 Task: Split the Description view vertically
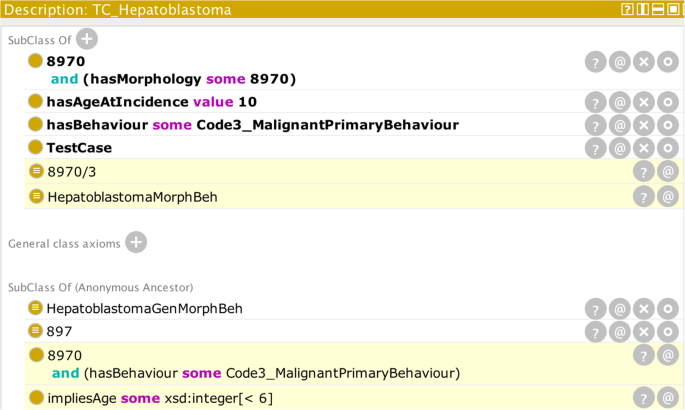click(x=643, y=9)
